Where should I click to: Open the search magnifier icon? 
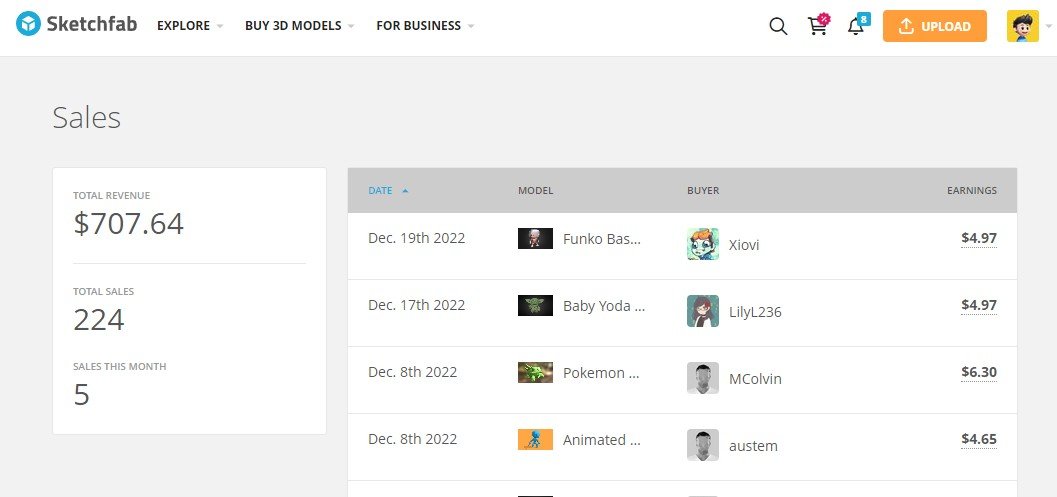[x=778, y=26]
